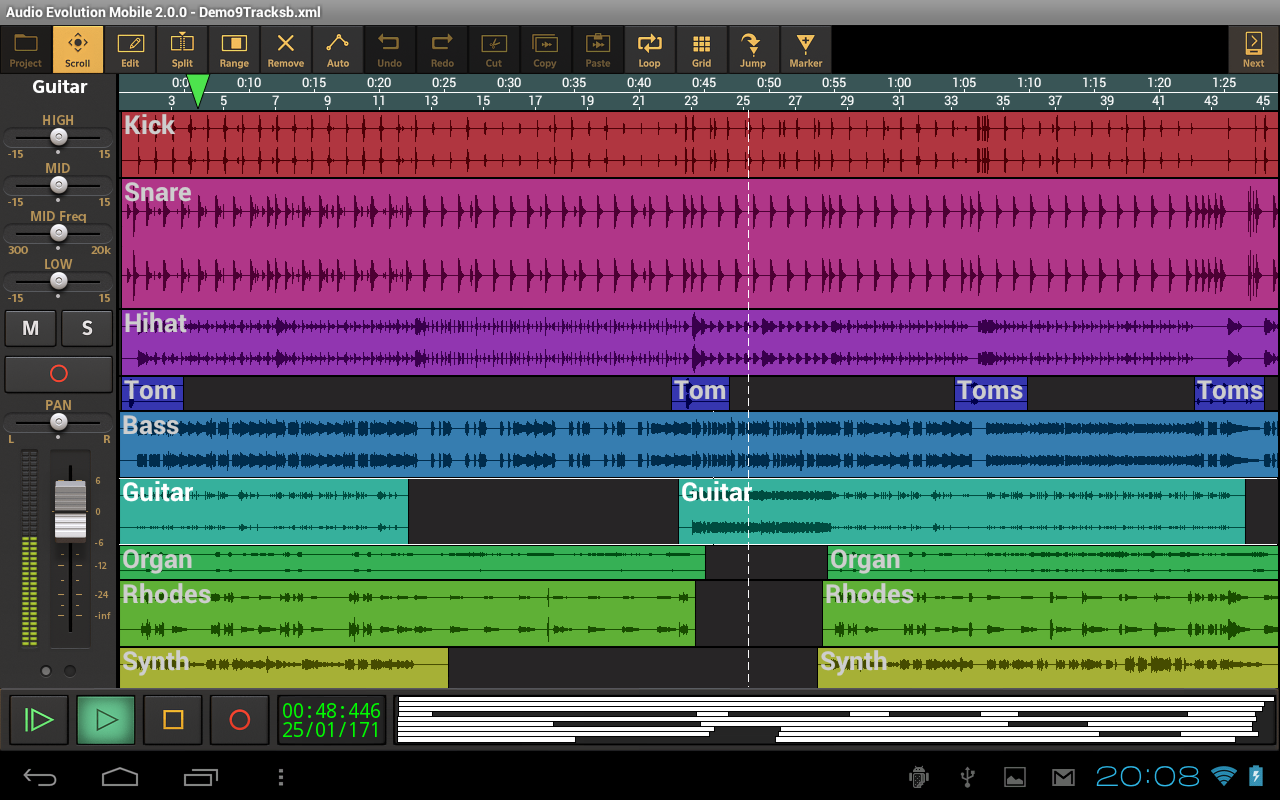
Task: Select the Edit pencil tool
Action: click(x=130, y=48)
